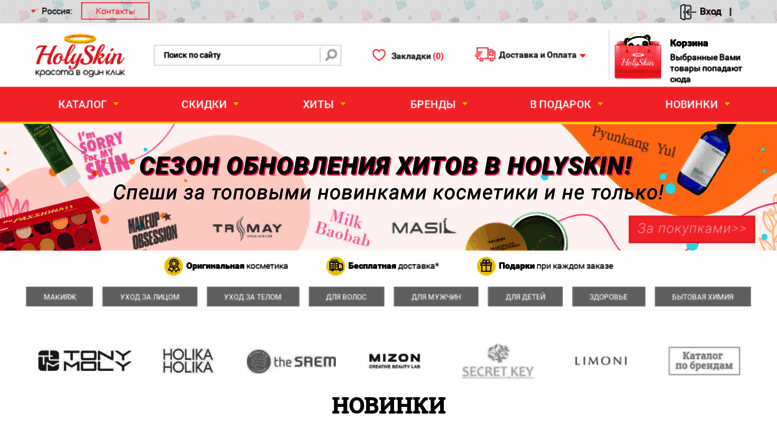This screenshot has height=423, width=777.
Task: Click the gift box icon
Action: [486, 266]
